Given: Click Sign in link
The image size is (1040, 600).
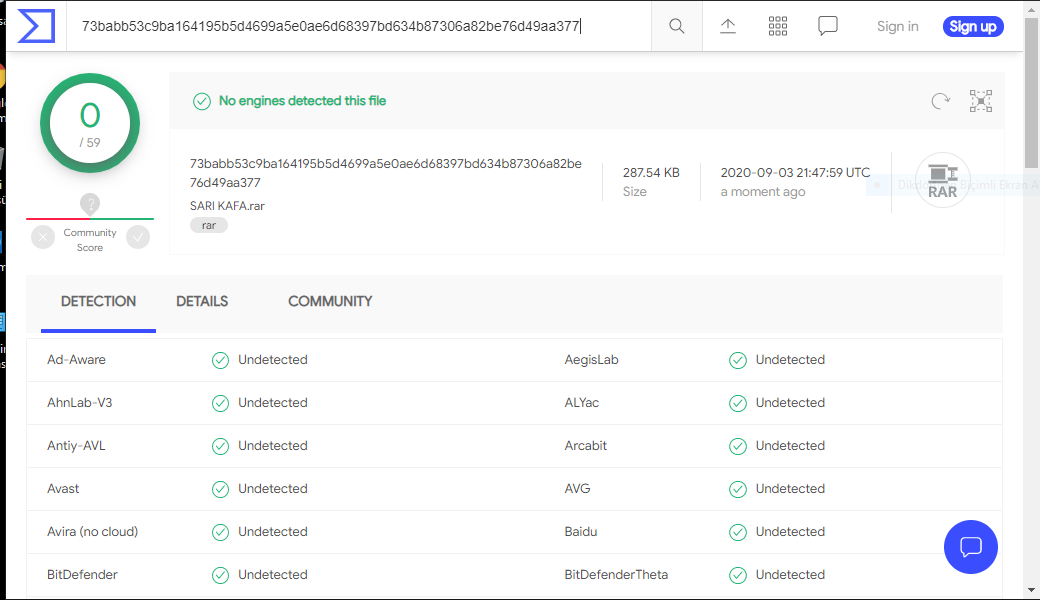Looking at the screenshot, I should click(x=897, y=27).
